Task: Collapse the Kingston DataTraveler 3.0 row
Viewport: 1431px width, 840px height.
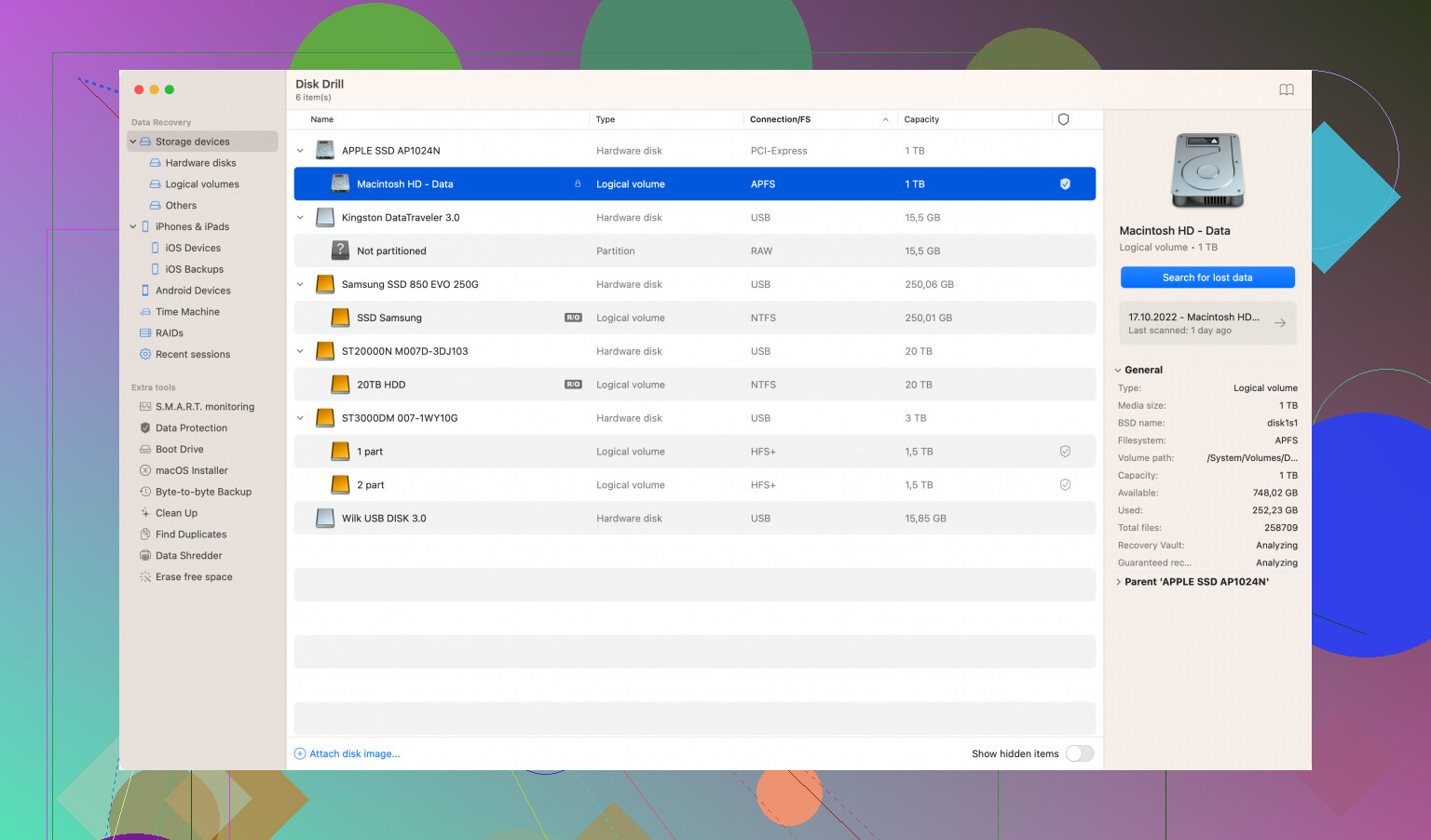Action: coord(300,218)
